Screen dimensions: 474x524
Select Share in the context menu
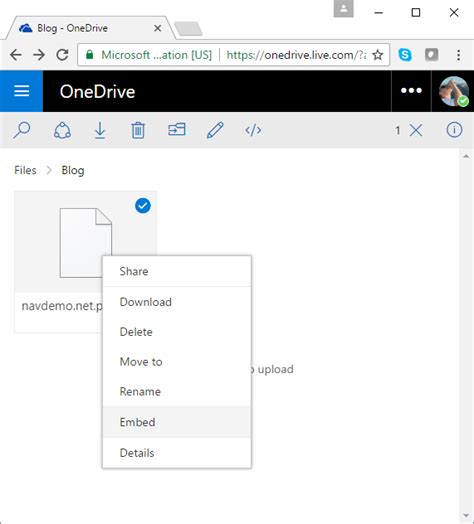coord(177,271)
